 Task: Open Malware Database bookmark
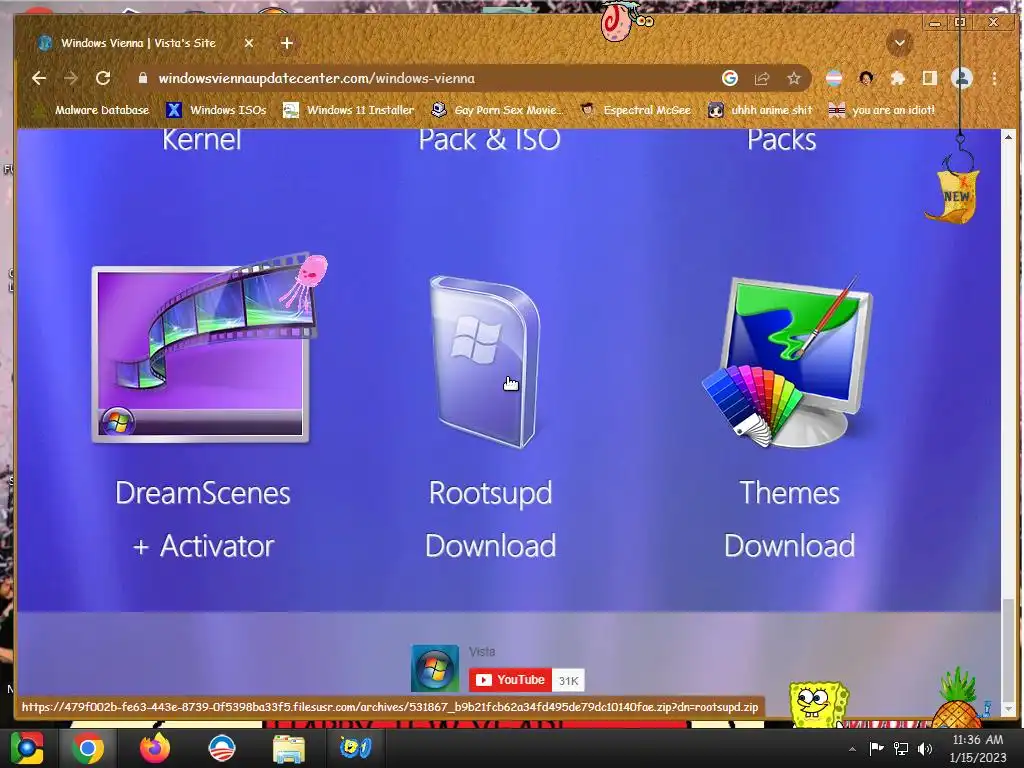point(93,110)
